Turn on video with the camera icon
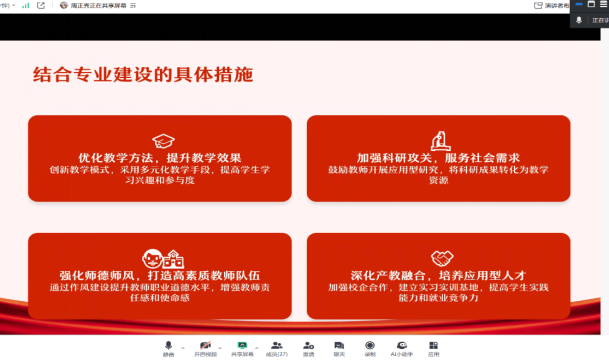Image resolution: width=609 pixels, height=361 pixels. [x=205, y=348]
